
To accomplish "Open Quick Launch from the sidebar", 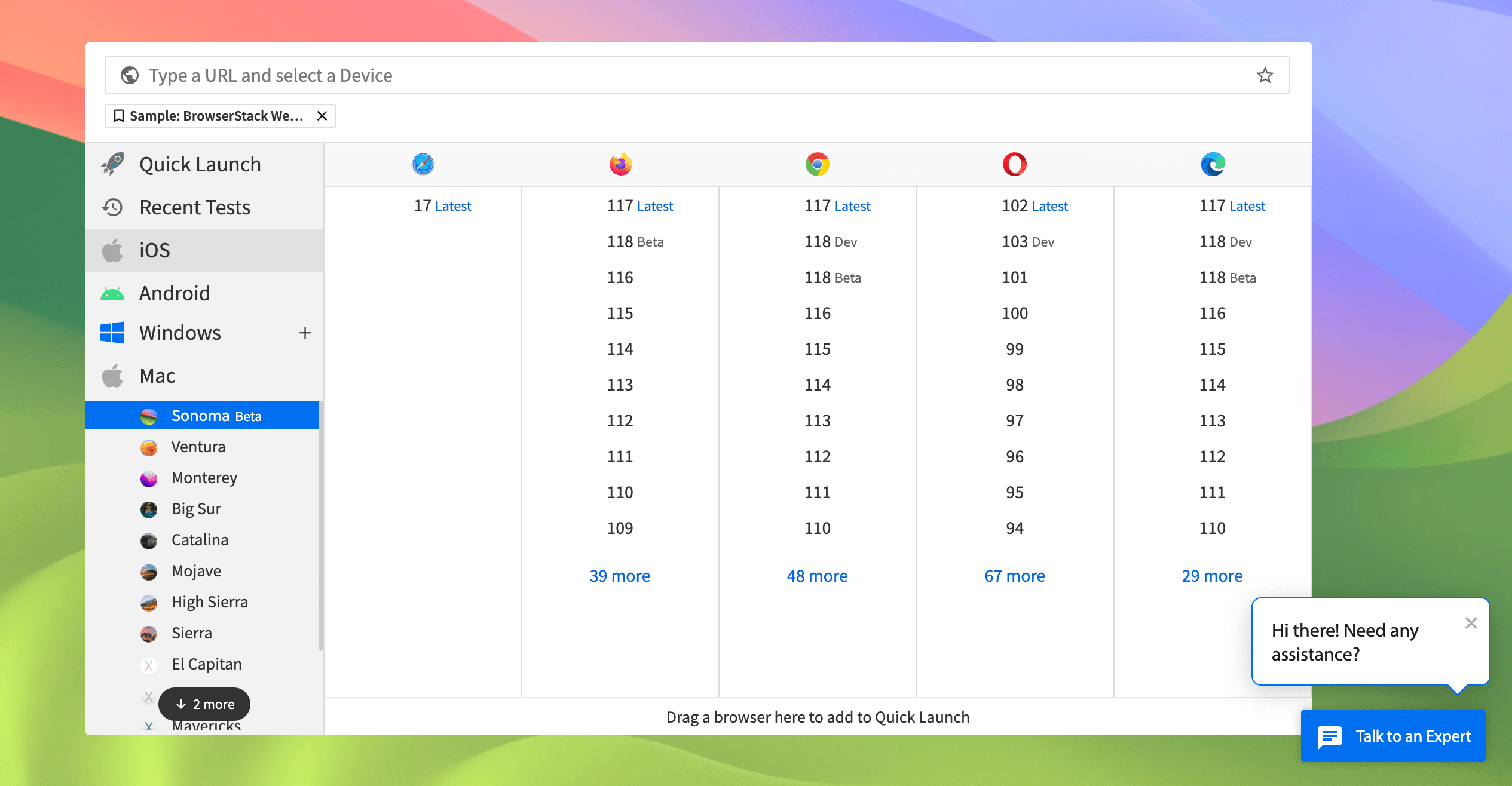I will pos(200,164).
